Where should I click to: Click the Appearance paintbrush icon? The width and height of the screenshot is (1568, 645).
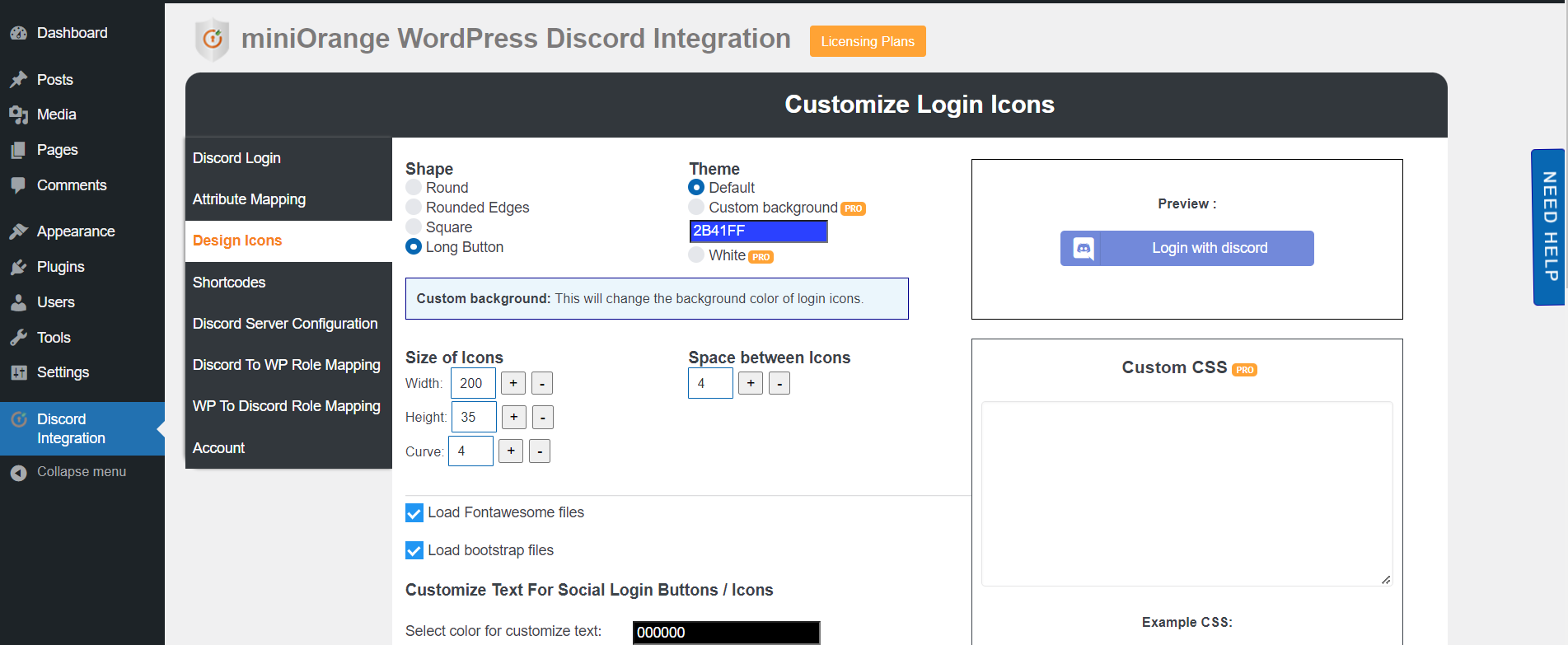click(18, 231)
